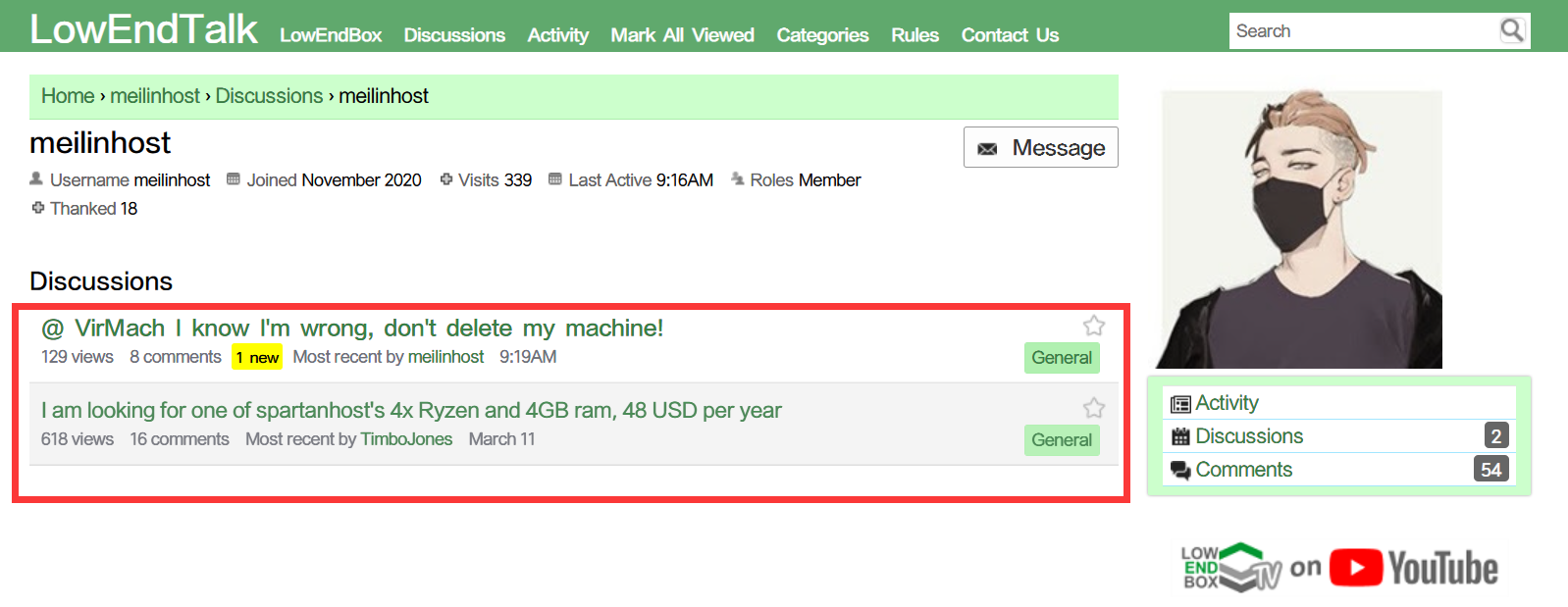The height and width of the screenshot is (607, 1568).
Task: Click the Discussions icon in the sidebar panel
Action: (x=1181, y=437)
